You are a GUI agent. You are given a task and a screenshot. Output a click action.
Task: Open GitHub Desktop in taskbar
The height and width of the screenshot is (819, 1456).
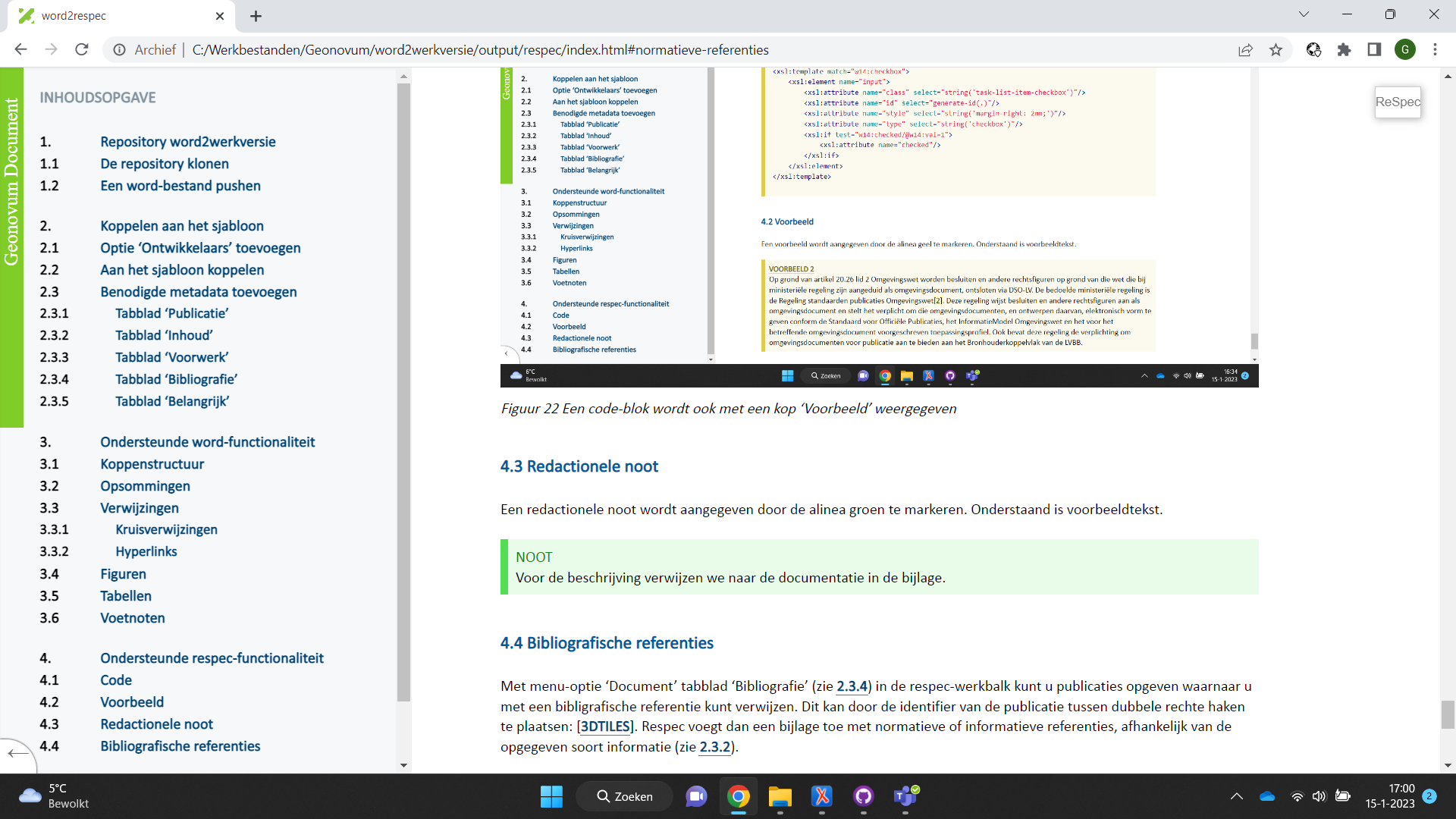pos(863,796)
